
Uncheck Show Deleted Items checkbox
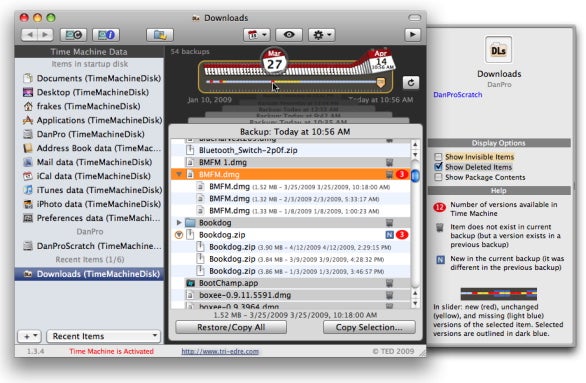[438, 167]
